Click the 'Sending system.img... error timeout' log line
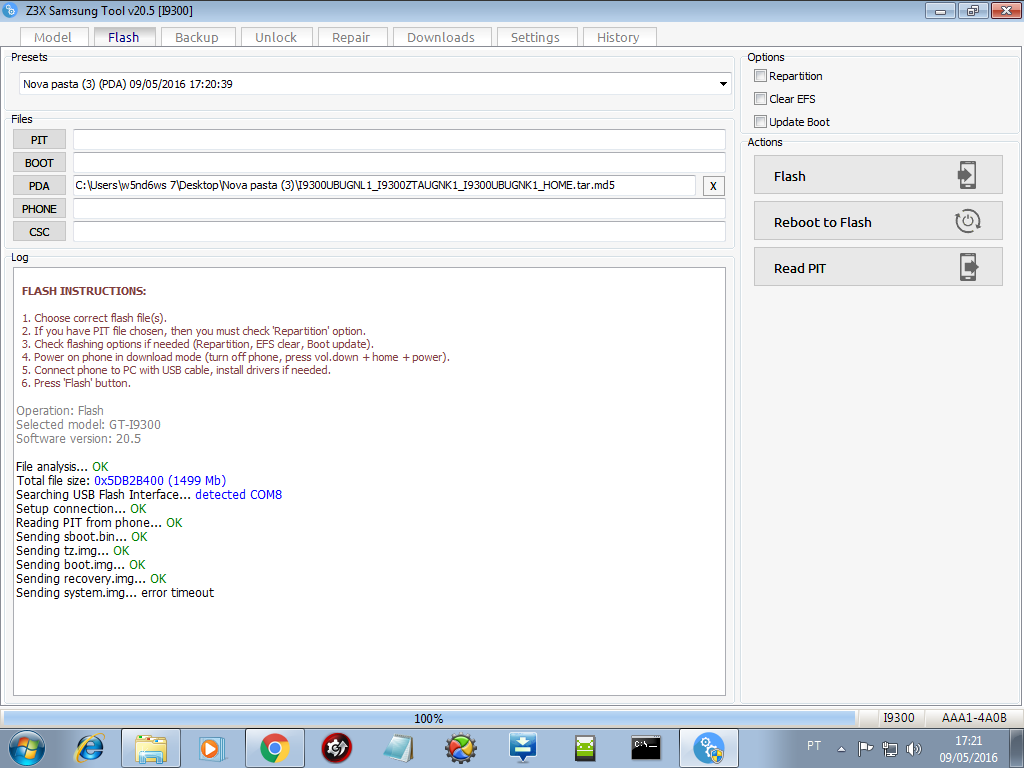Screen dimensions: 1024x768 pos(115,593)
